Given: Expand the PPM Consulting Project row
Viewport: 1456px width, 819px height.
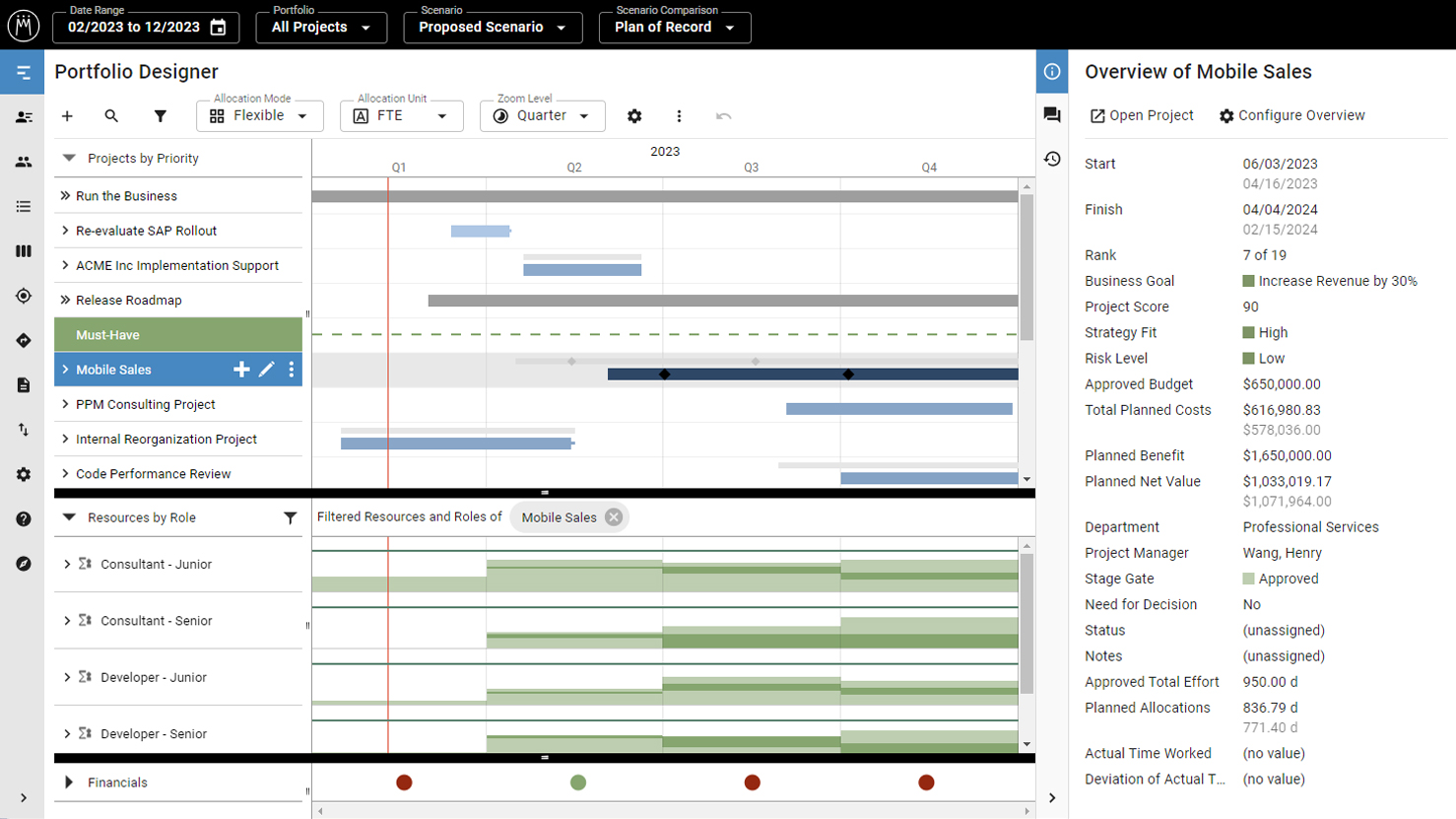Looking at the screenshot, I should (x=65, y=404).
